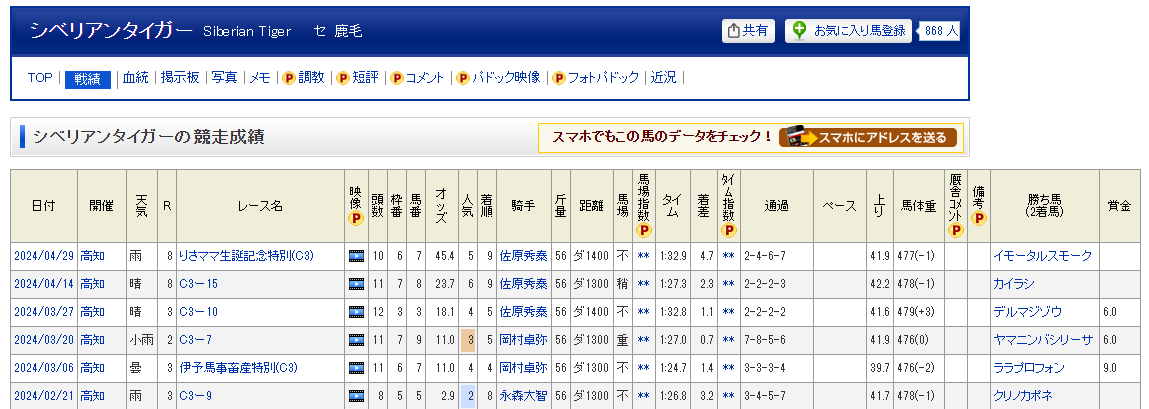Play race video for 2024/03/06 row
This screenshot has width=1149, height=409.
pos(356,368)
